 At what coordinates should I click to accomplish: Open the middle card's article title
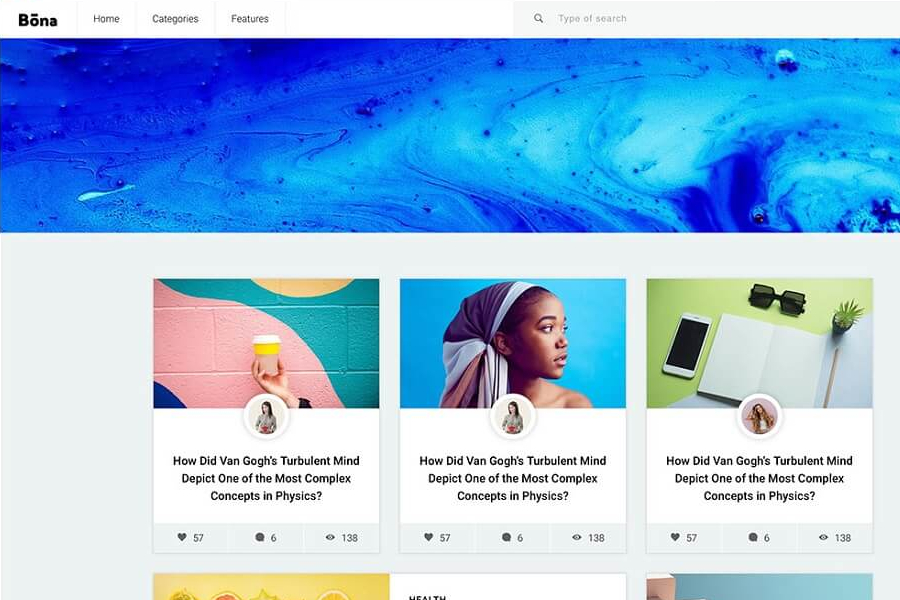pos(513,478)
